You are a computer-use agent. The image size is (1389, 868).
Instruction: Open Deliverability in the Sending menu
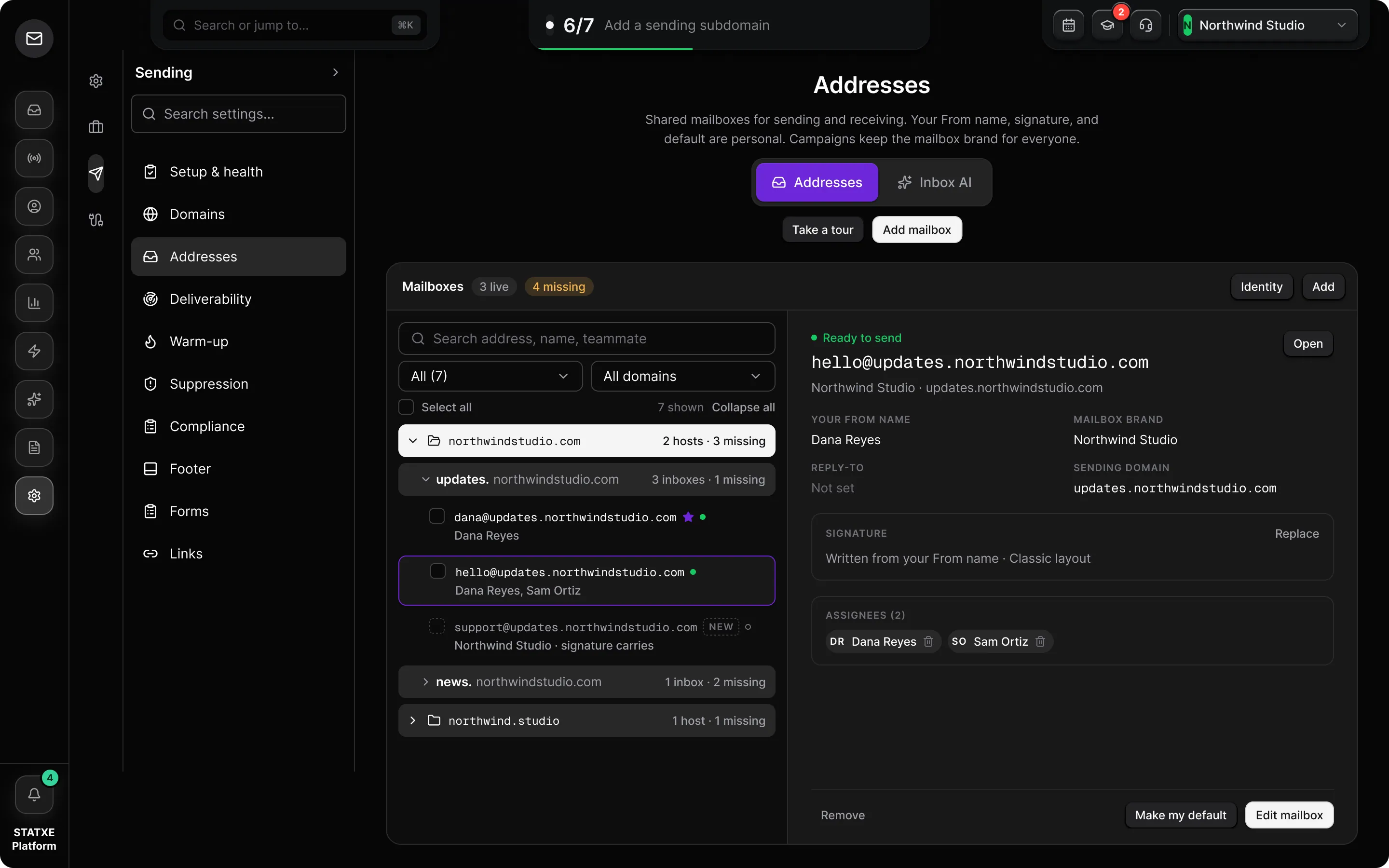click(238, 299)
